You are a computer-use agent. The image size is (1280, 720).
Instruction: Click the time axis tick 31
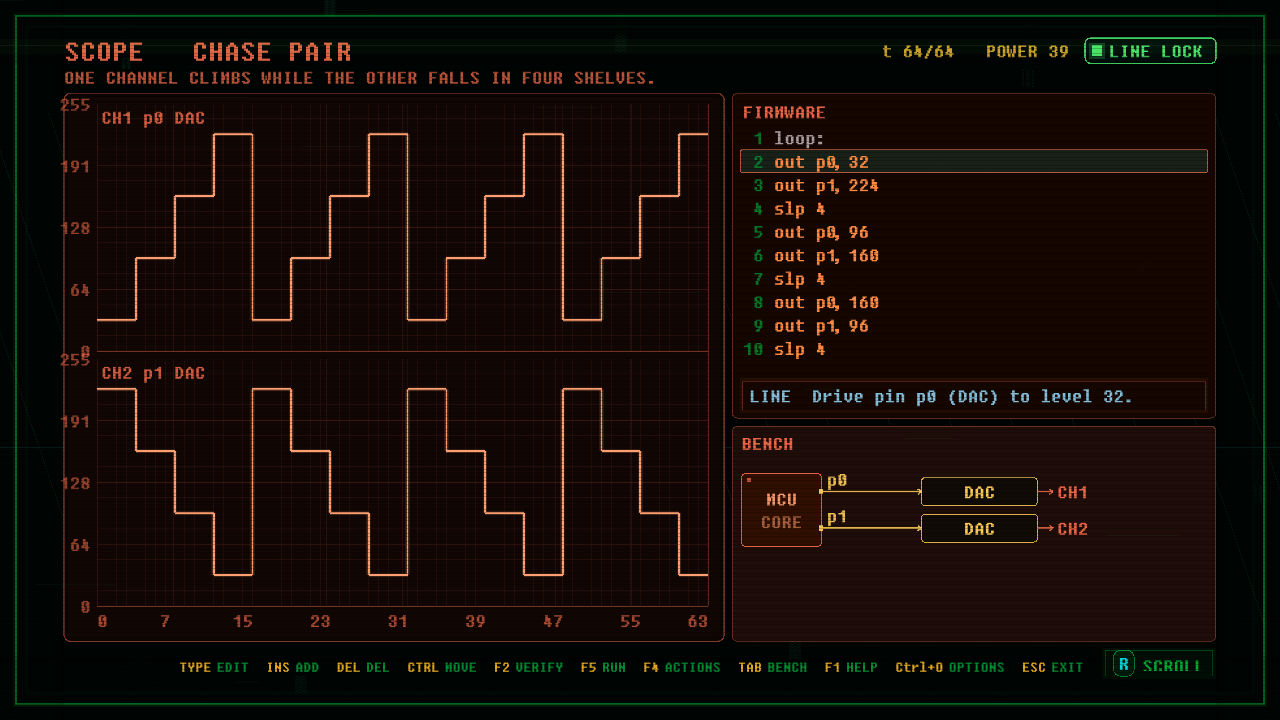398,622
